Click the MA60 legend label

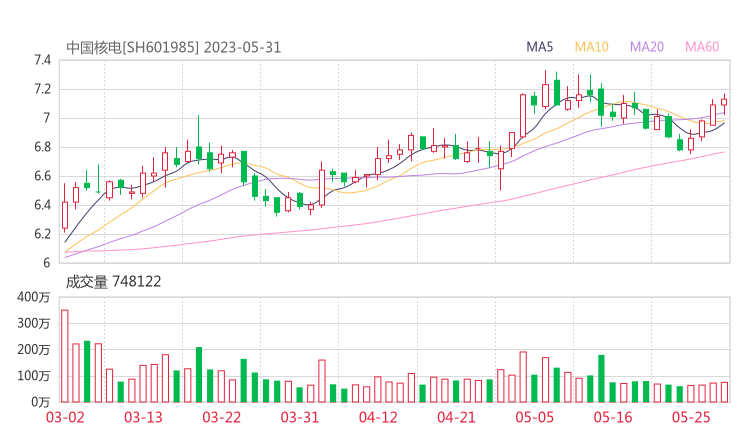click(702, 47)
